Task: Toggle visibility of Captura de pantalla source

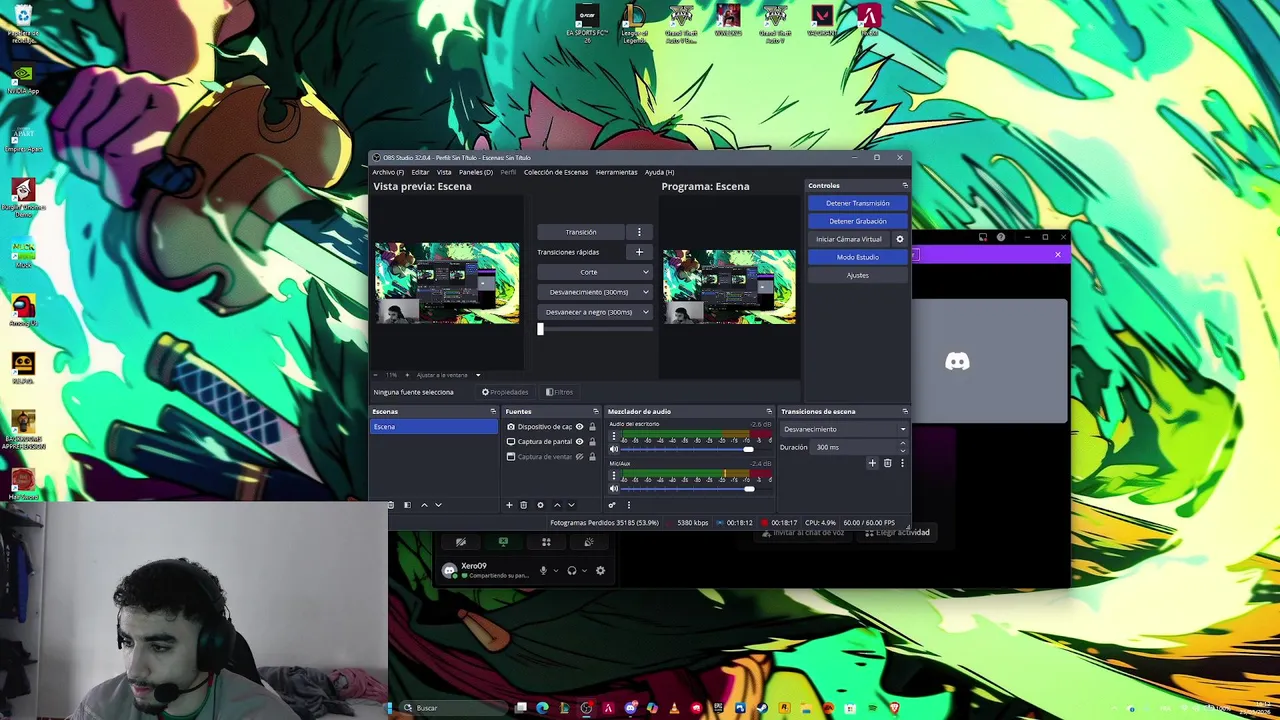Action: tap(579, 442)
